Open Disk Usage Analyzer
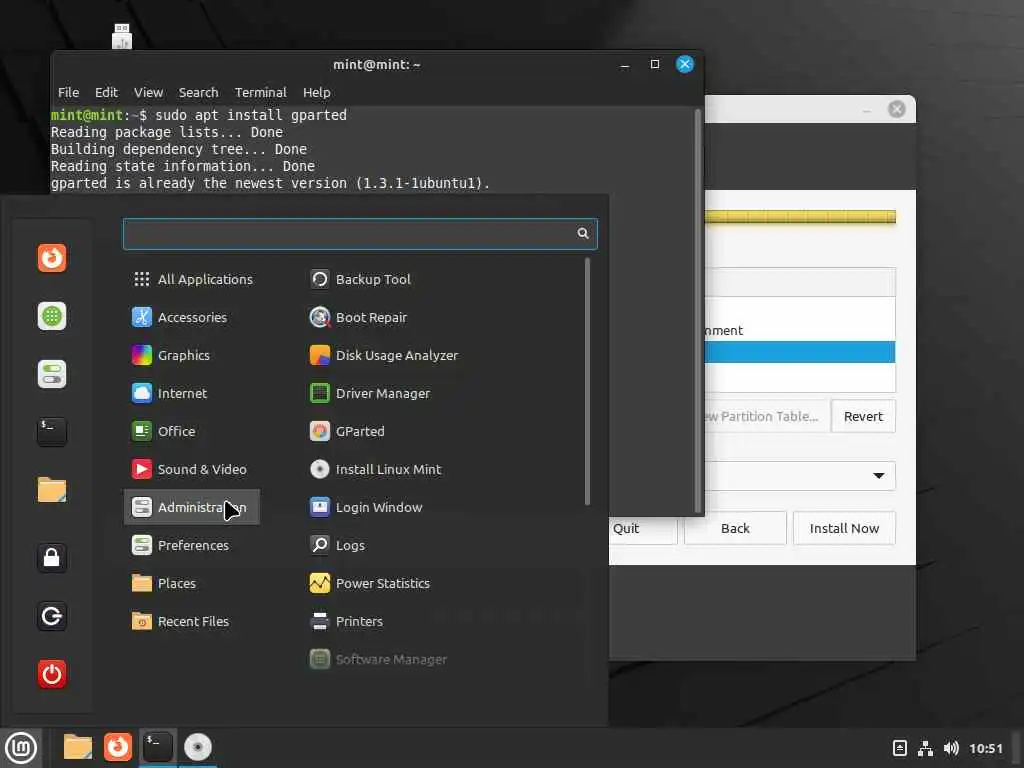This screenshot has width=1024, height=768. [x=384, y=355]
